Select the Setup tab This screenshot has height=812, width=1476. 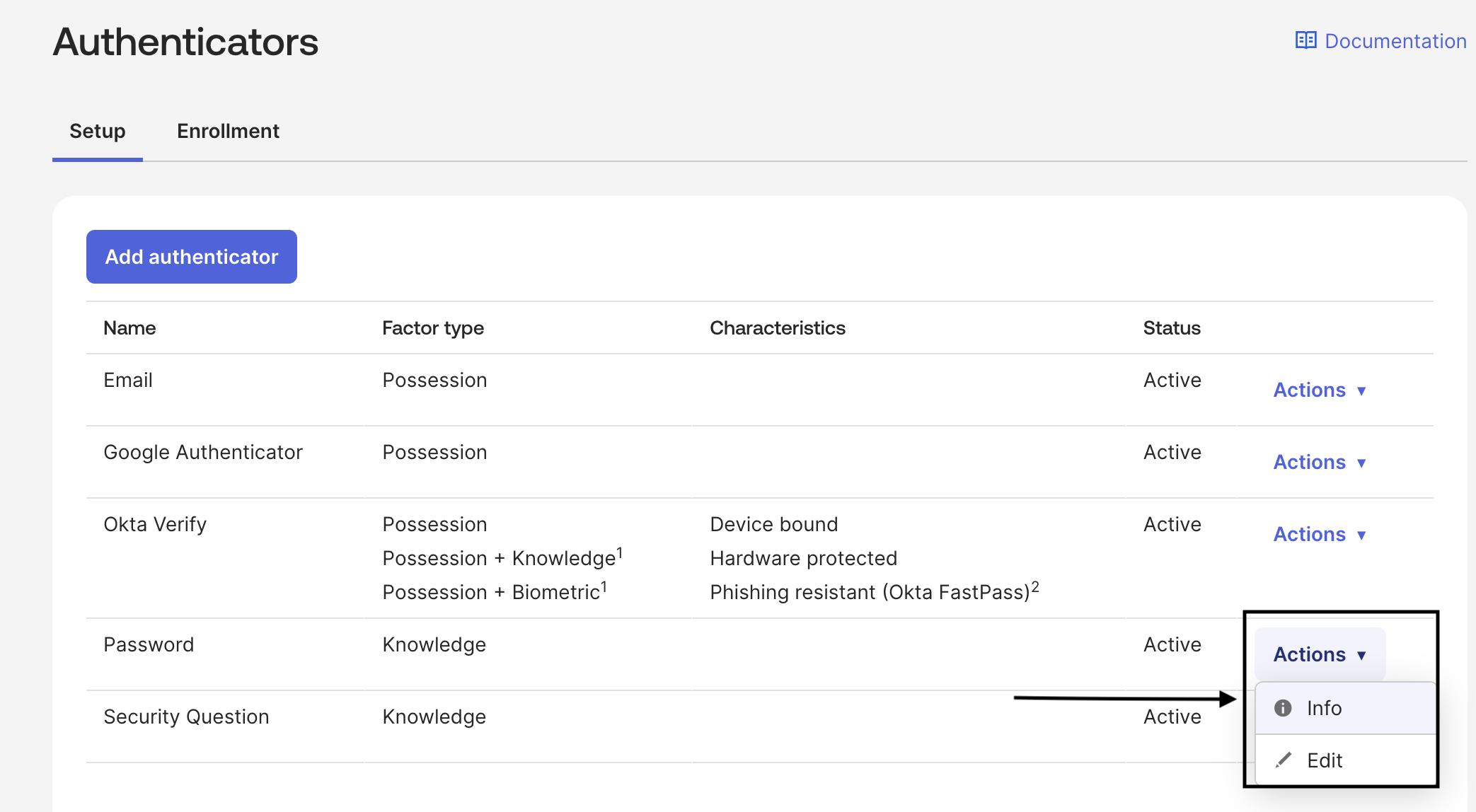97,131
